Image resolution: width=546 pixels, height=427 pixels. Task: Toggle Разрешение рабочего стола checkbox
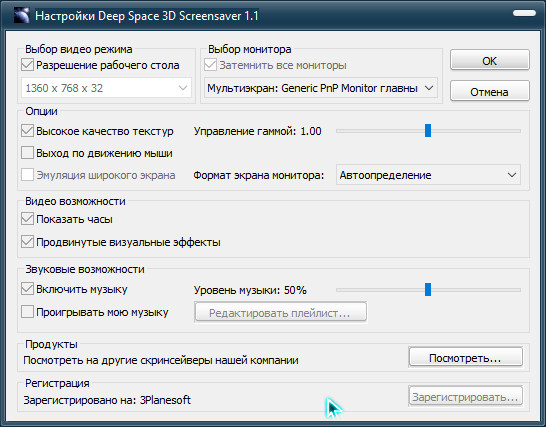pyautogui.click(x=27, y=65)
